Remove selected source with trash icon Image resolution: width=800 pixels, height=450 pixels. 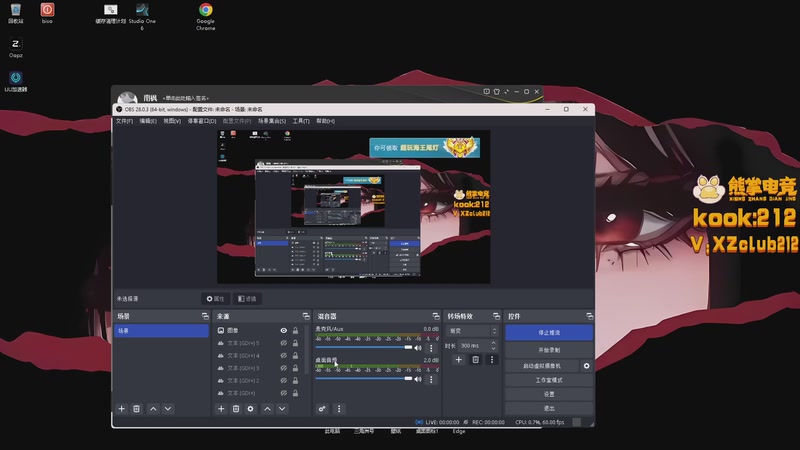[236, 409]
